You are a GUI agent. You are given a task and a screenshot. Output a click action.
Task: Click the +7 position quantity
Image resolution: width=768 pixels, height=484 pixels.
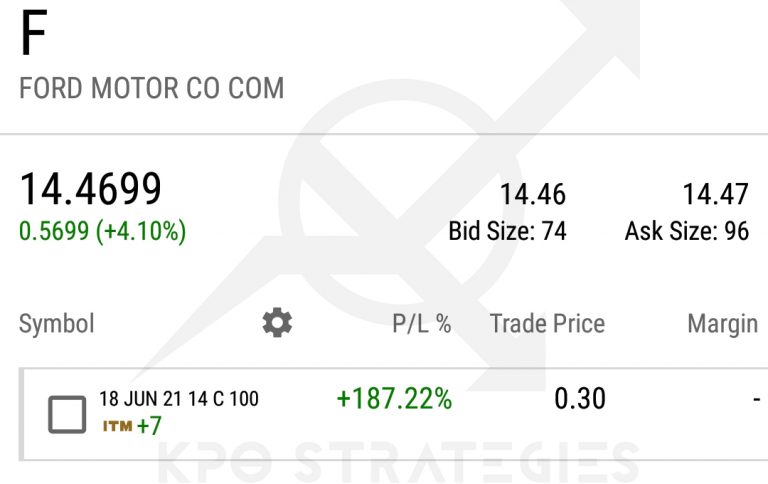click(149, 426)
